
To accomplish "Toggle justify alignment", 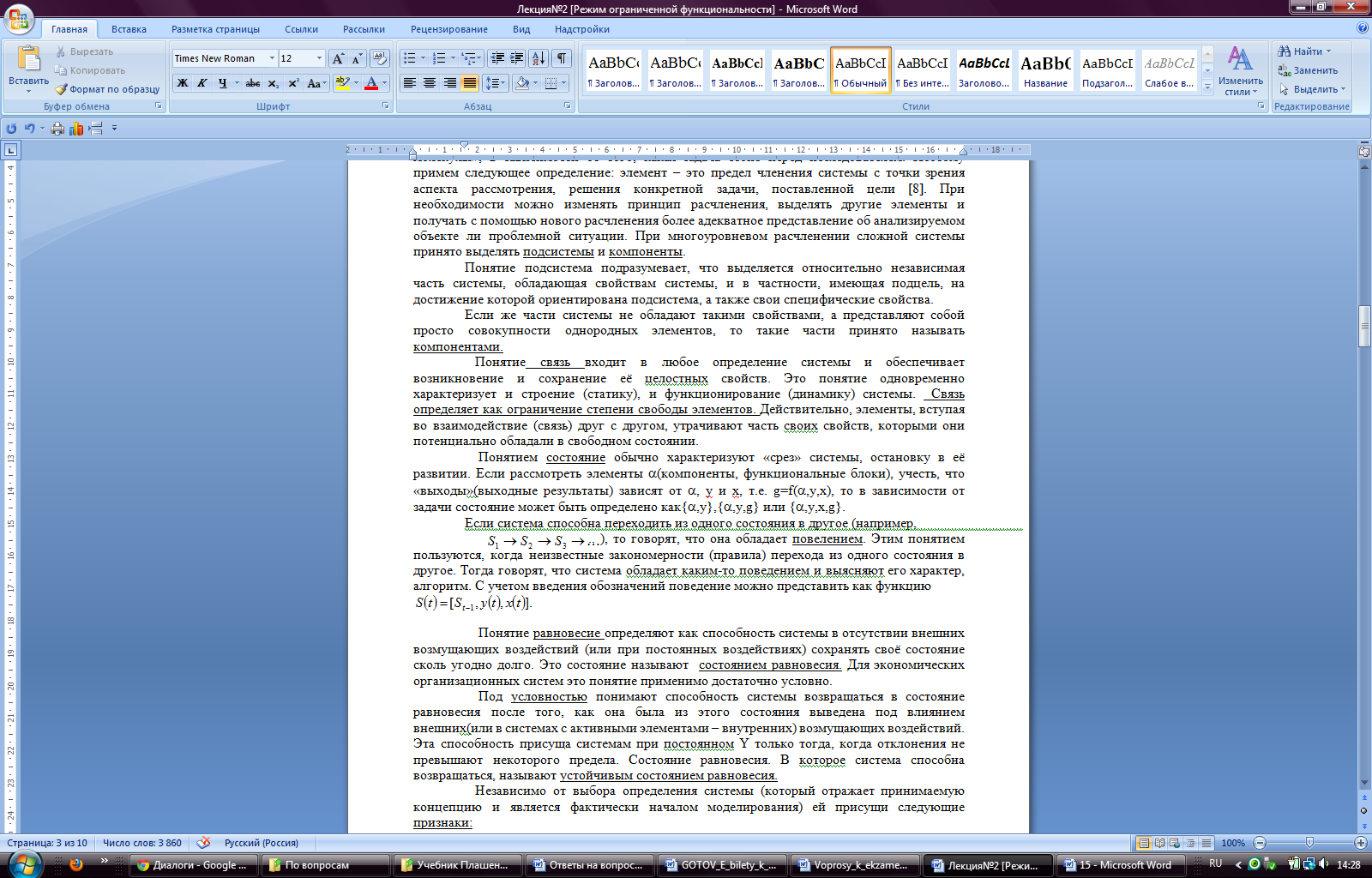I will click(469, 83).
